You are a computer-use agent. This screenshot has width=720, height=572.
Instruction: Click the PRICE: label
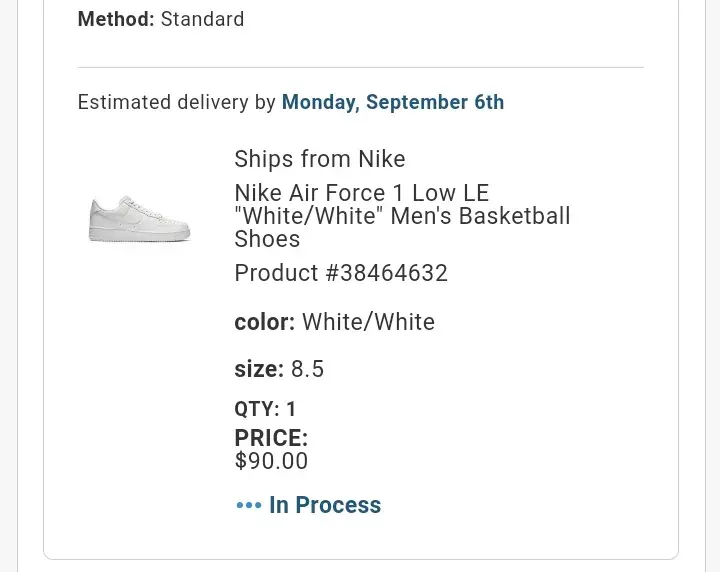[x=270, y=438]
